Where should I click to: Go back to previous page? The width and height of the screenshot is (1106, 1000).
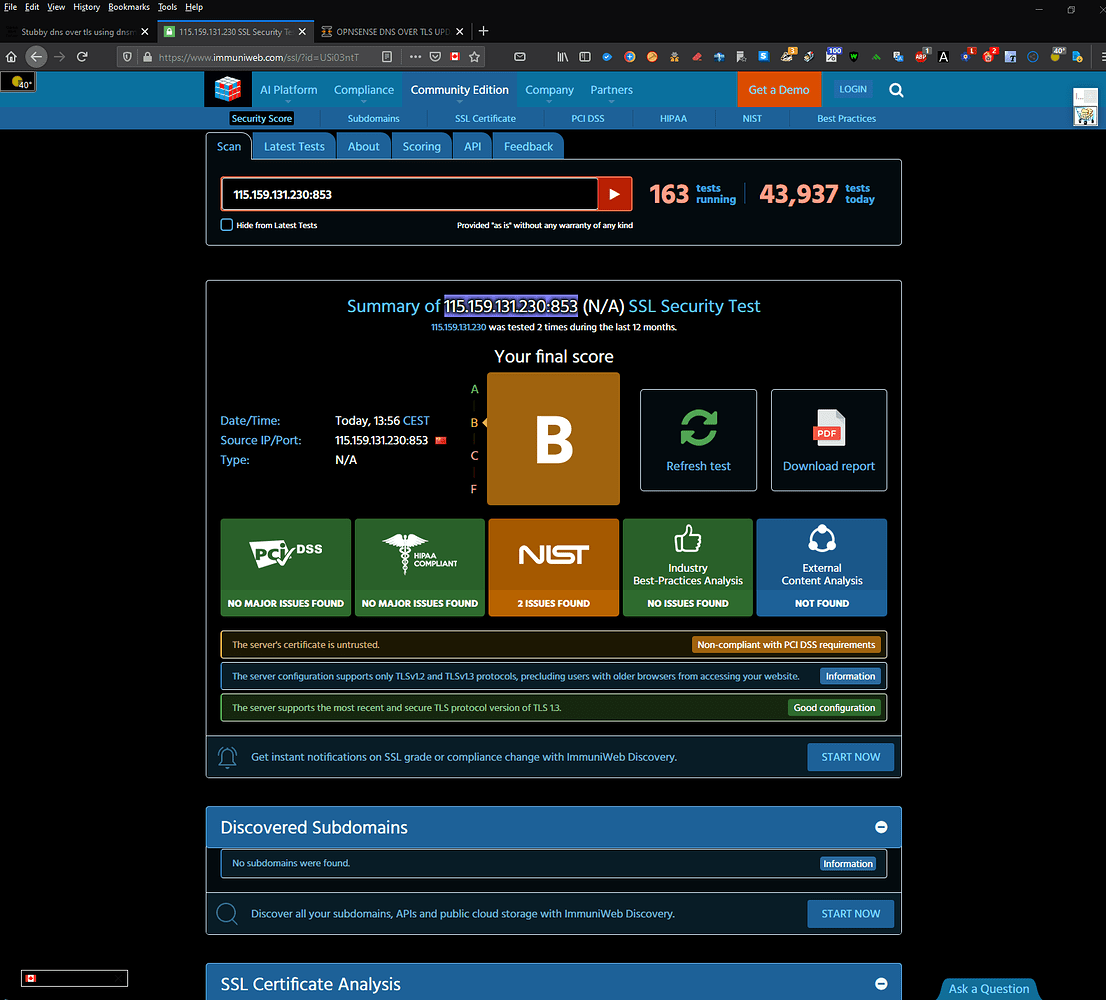tap(36, 57)
